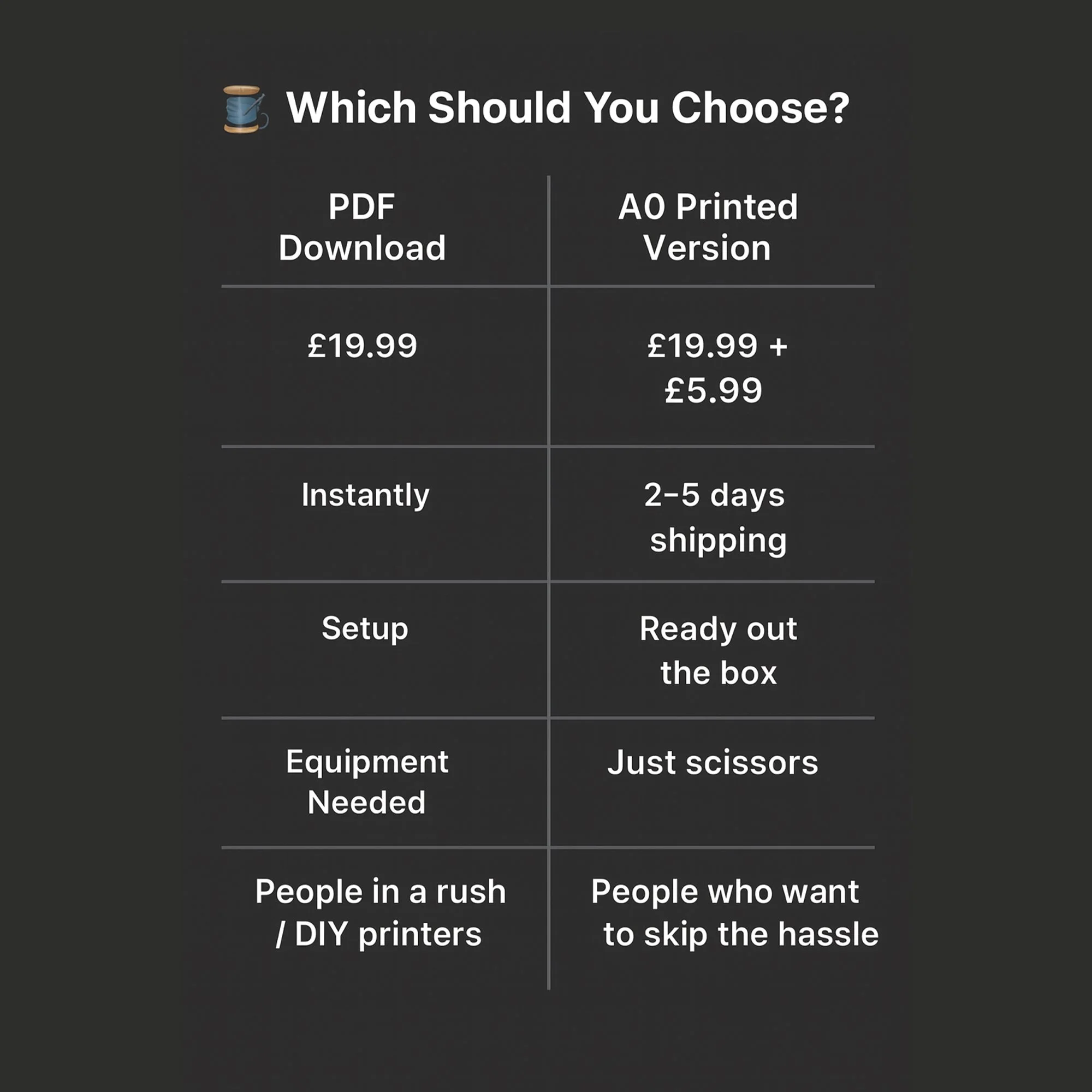Click the text '/ DIY printers'

pyautogui.click(x=378, y=934)
